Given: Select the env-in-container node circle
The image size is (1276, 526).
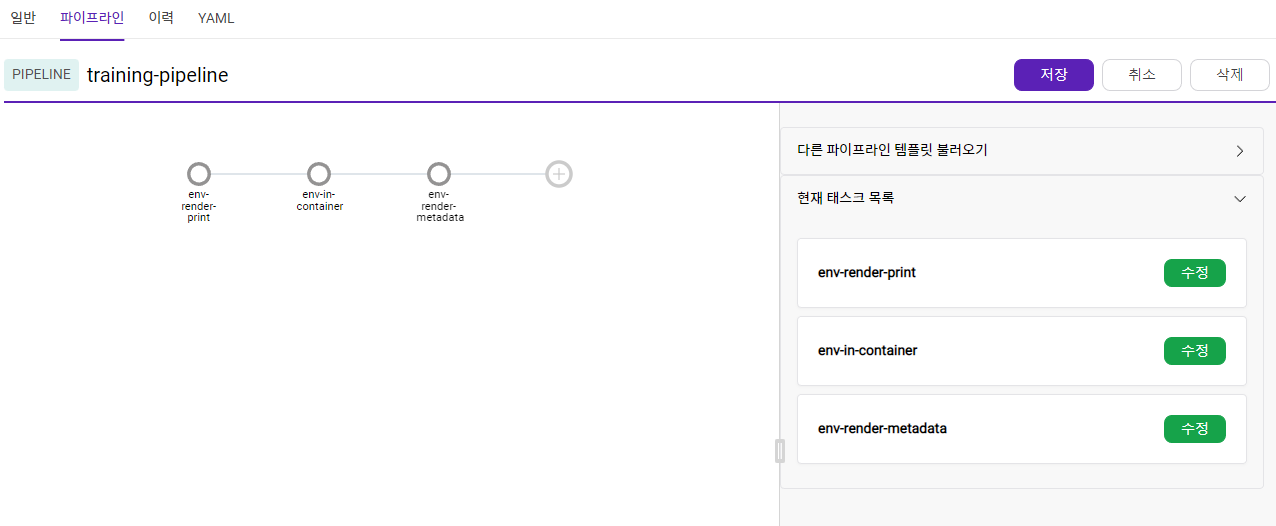Looking at the screenshot, I should pyautogui.click(x=319, y=174).
